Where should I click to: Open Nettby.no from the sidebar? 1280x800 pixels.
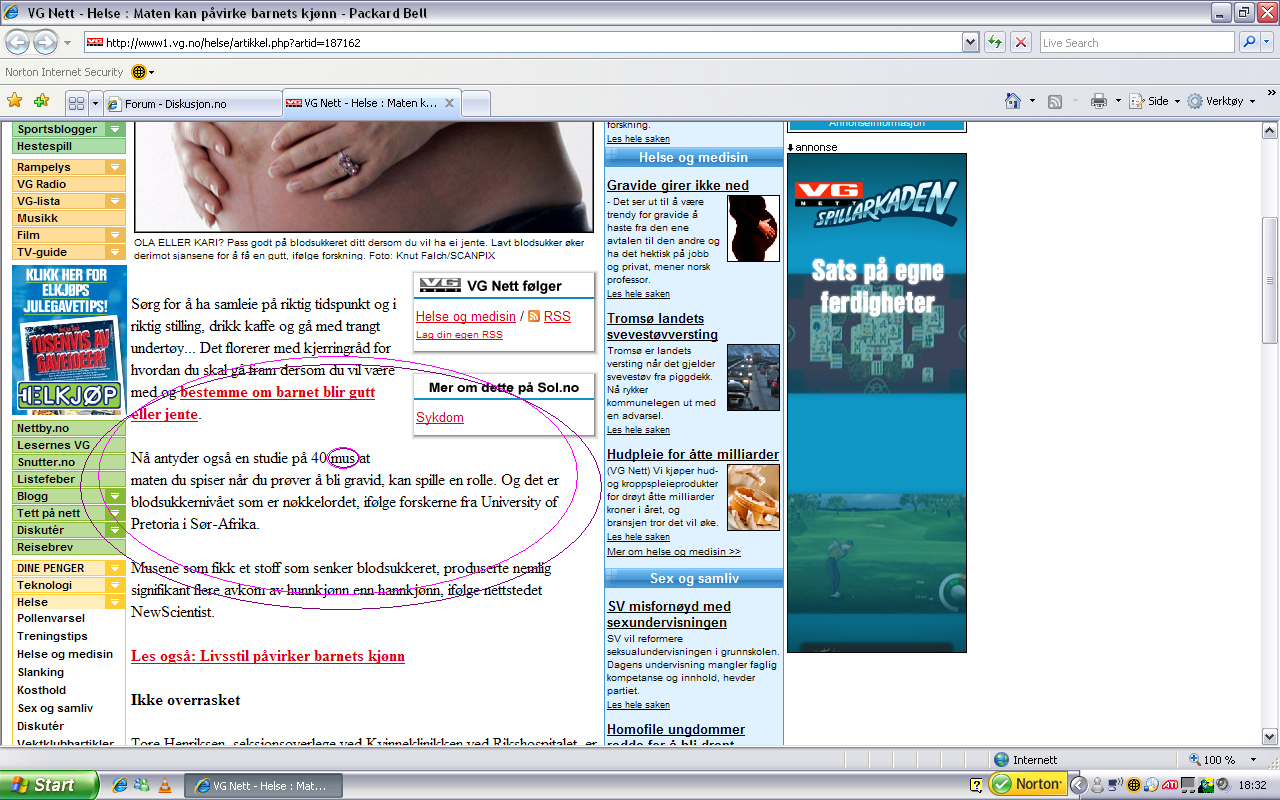click(69, 428)
